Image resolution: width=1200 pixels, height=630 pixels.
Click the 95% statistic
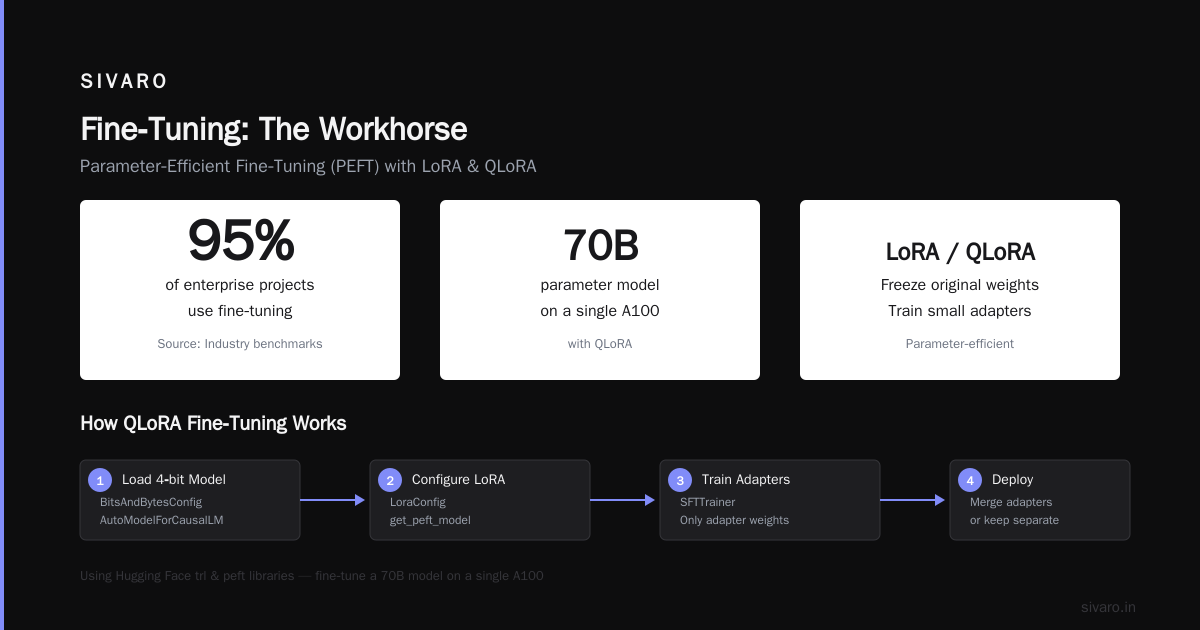coord(241,241)
